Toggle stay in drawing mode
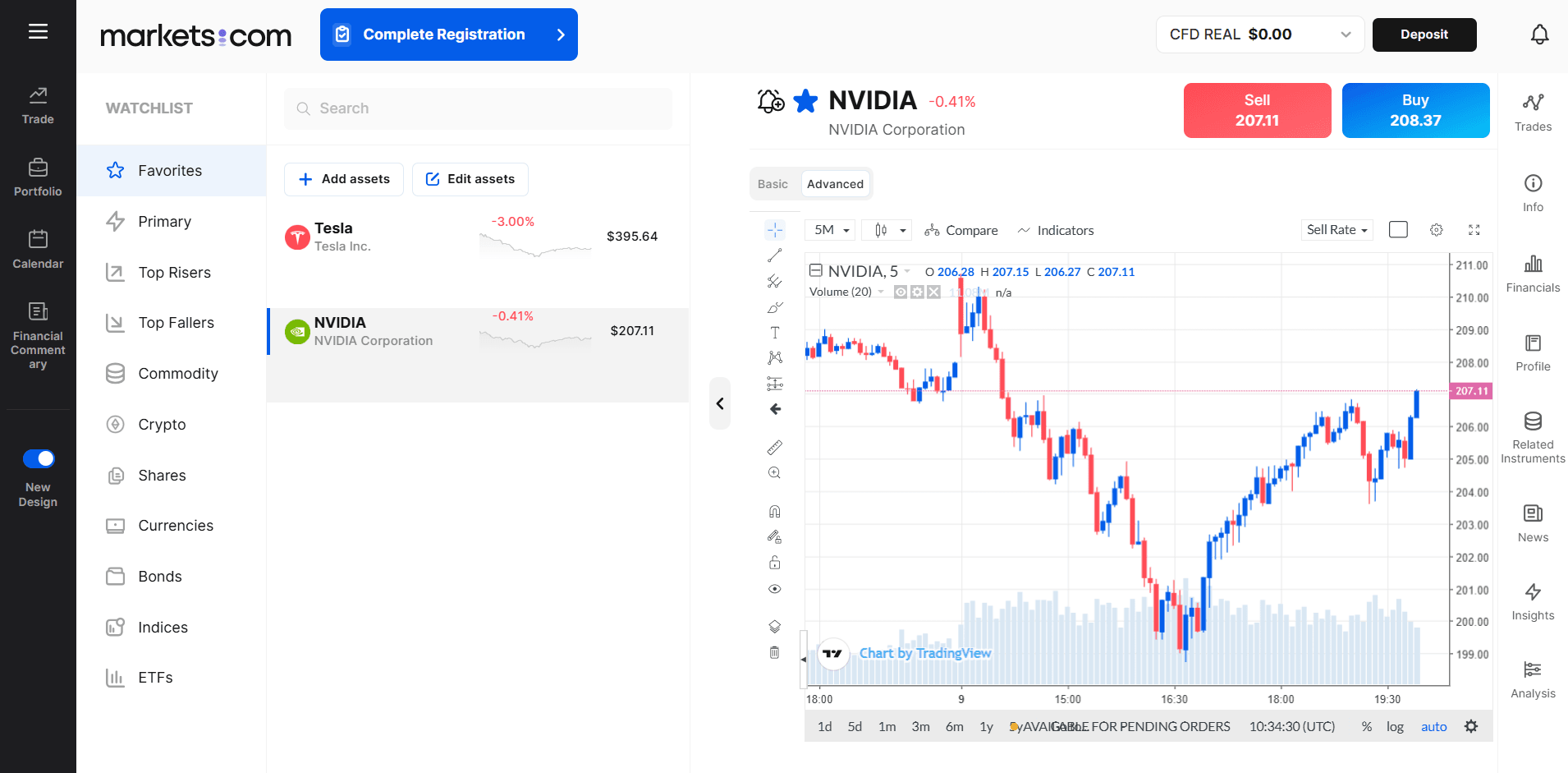Screen dimensions: 1568x773 [774, 537]
